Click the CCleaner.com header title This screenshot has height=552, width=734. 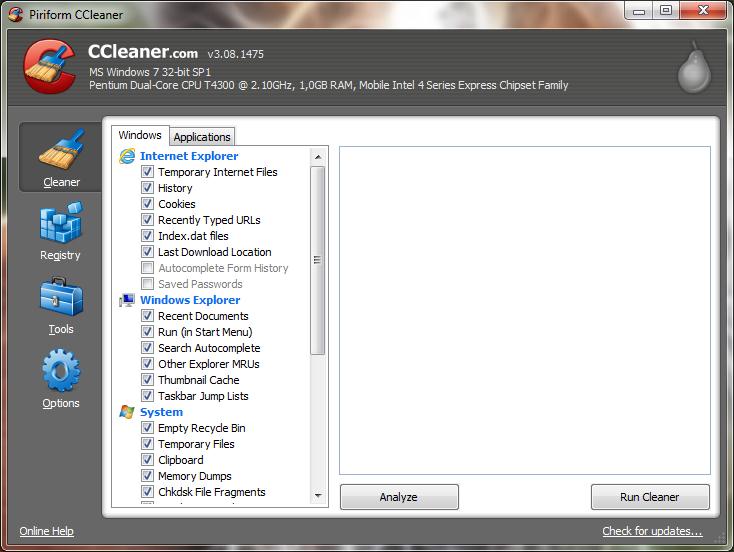[x=143, y=52]
